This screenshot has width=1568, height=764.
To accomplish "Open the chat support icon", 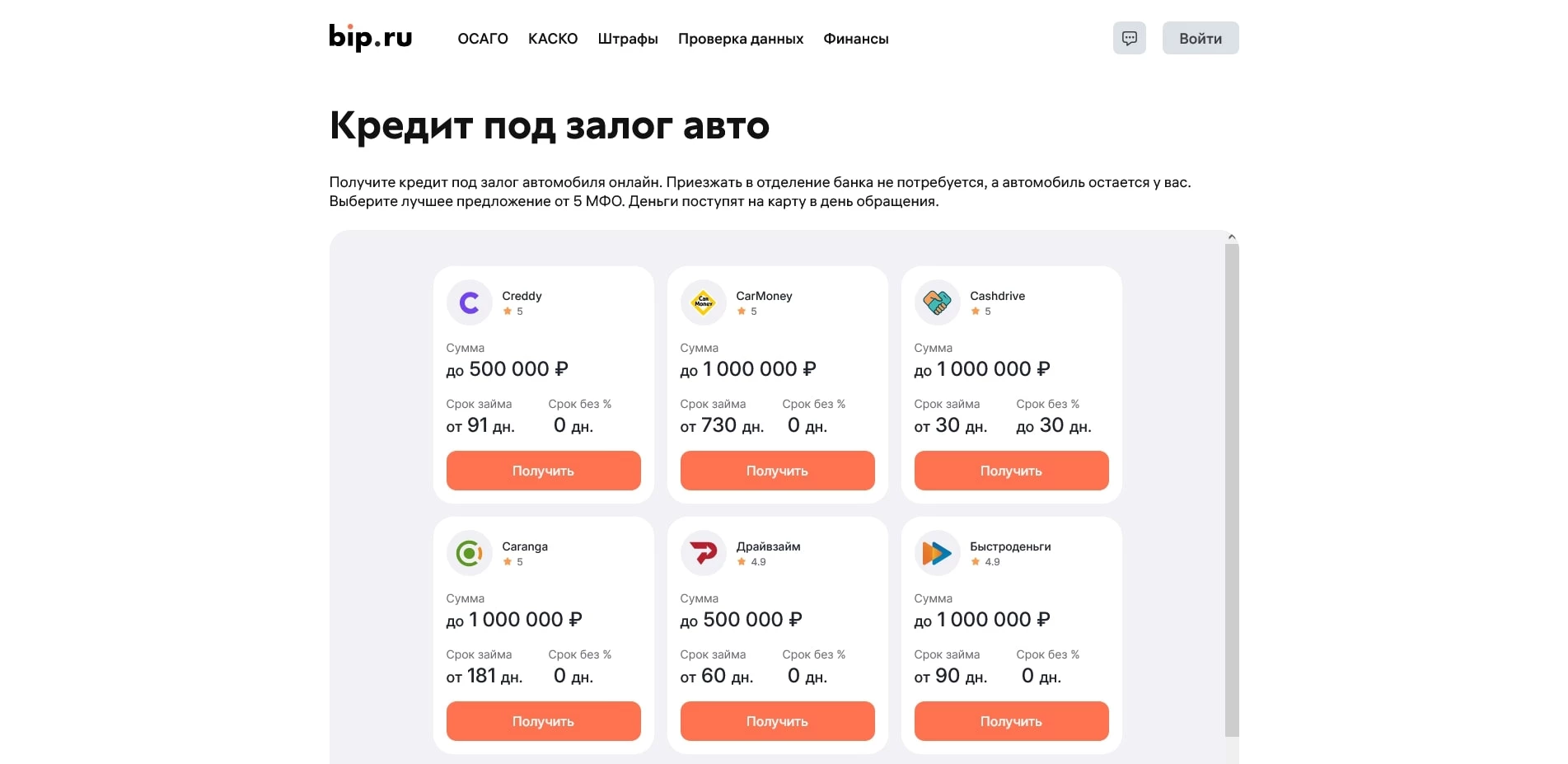I will pyautogui.click(x=1129, y=38).
